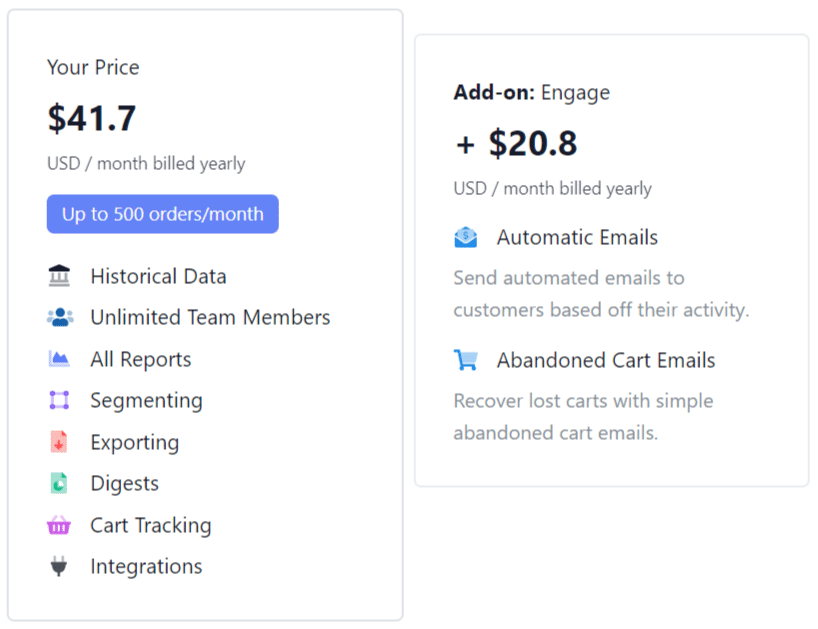Click the Historical Data bank icon
The width and height of the screenshot is (818, 629).
coord(59,275)
